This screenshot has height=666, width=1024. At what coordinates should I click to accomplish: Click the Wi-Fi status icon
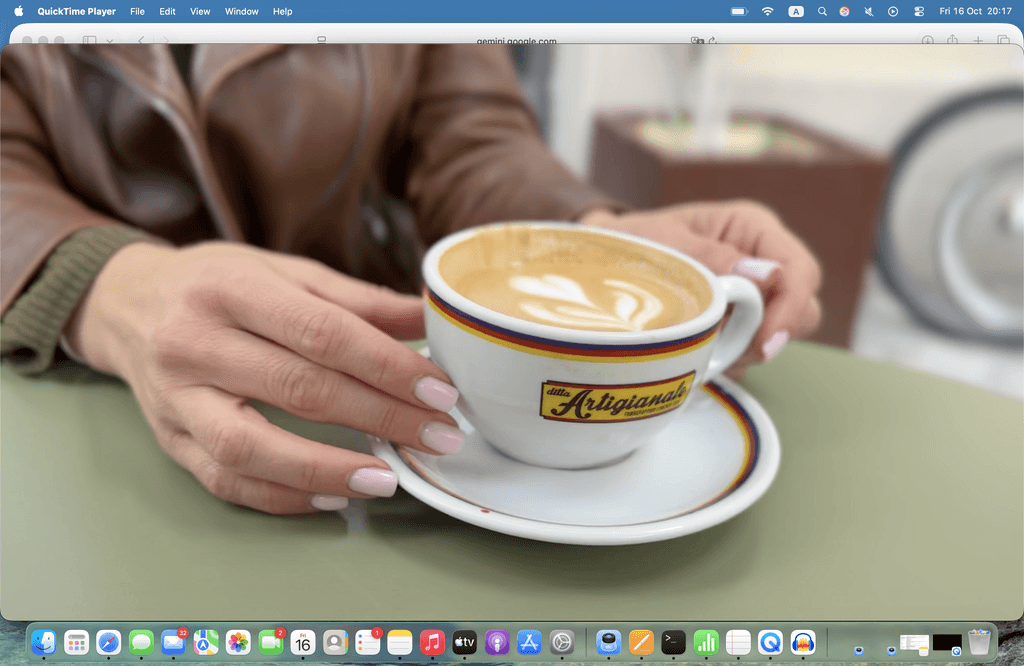[x=767, y=11]
